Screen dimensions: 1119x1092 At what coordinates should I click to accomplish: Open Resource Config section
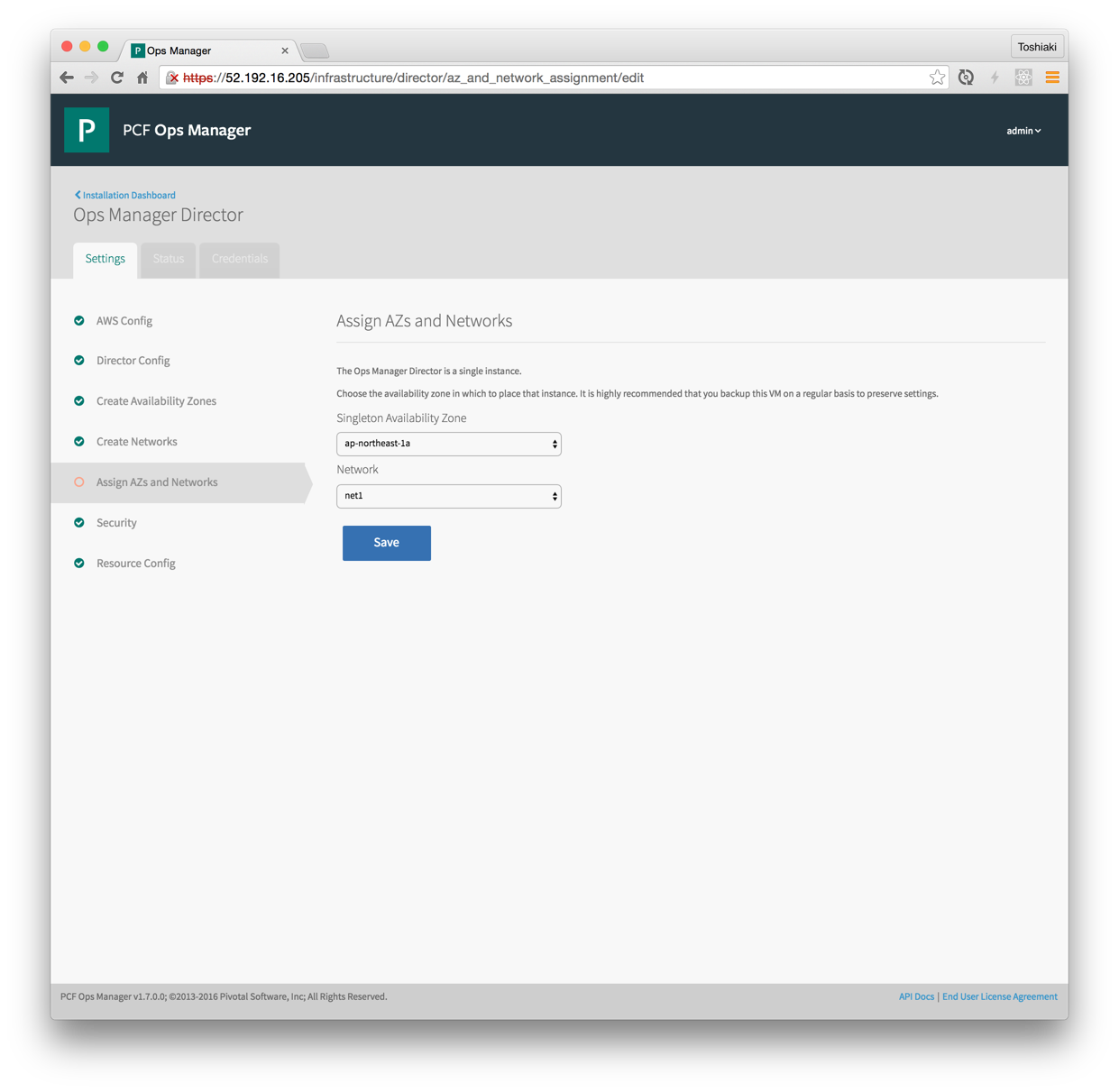[x=136, y=564]
